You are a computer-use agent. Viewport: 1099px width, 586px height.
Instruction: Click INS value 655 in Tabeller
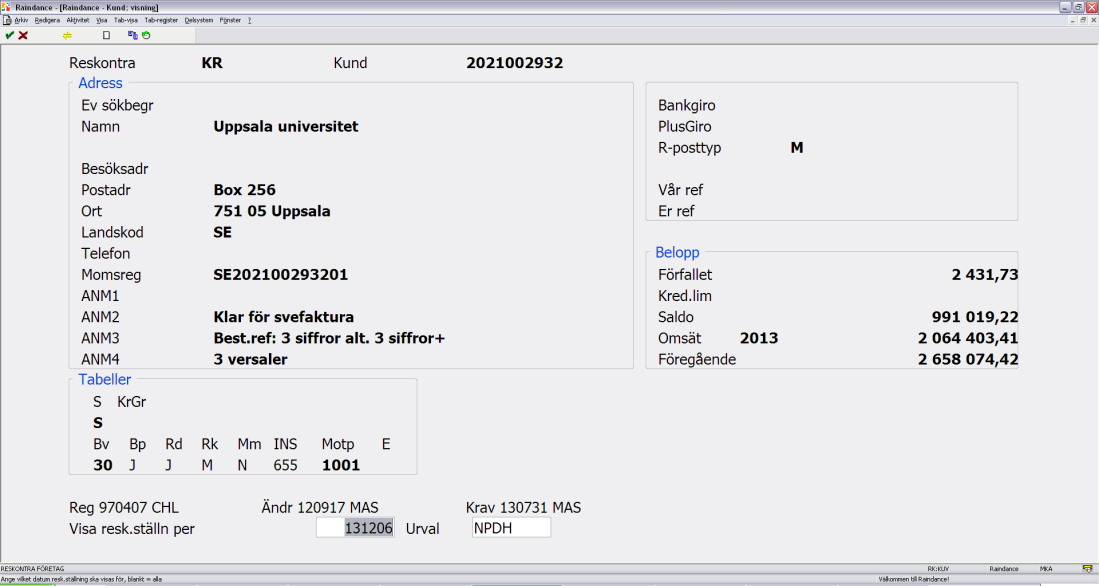point(285,465)
